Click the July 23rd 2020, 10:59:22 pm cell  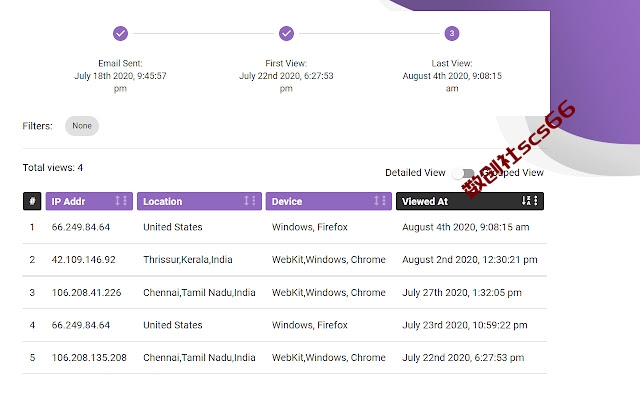464,325
